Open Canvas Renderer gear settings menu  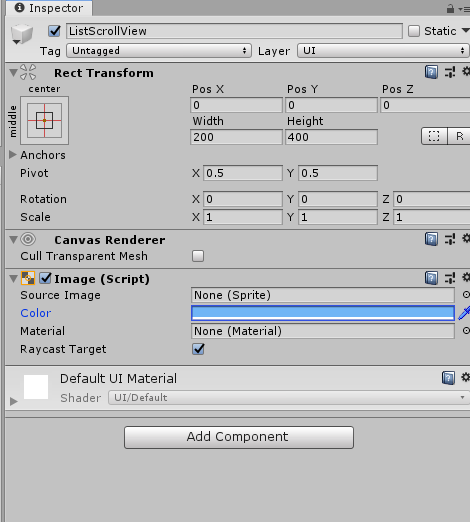[x=466, y=238]
